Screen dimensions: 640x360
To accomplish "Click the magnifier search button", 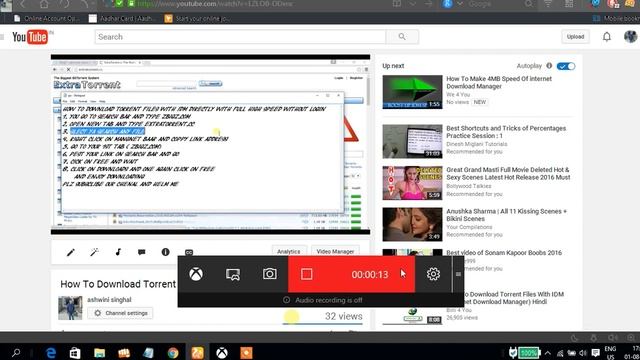I will (x=402, y=37).
